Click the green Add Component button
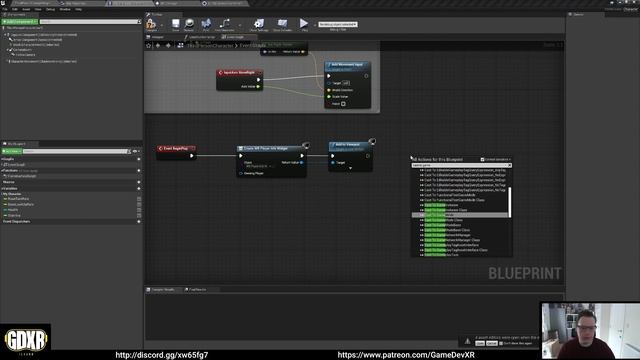 (20, 22)
